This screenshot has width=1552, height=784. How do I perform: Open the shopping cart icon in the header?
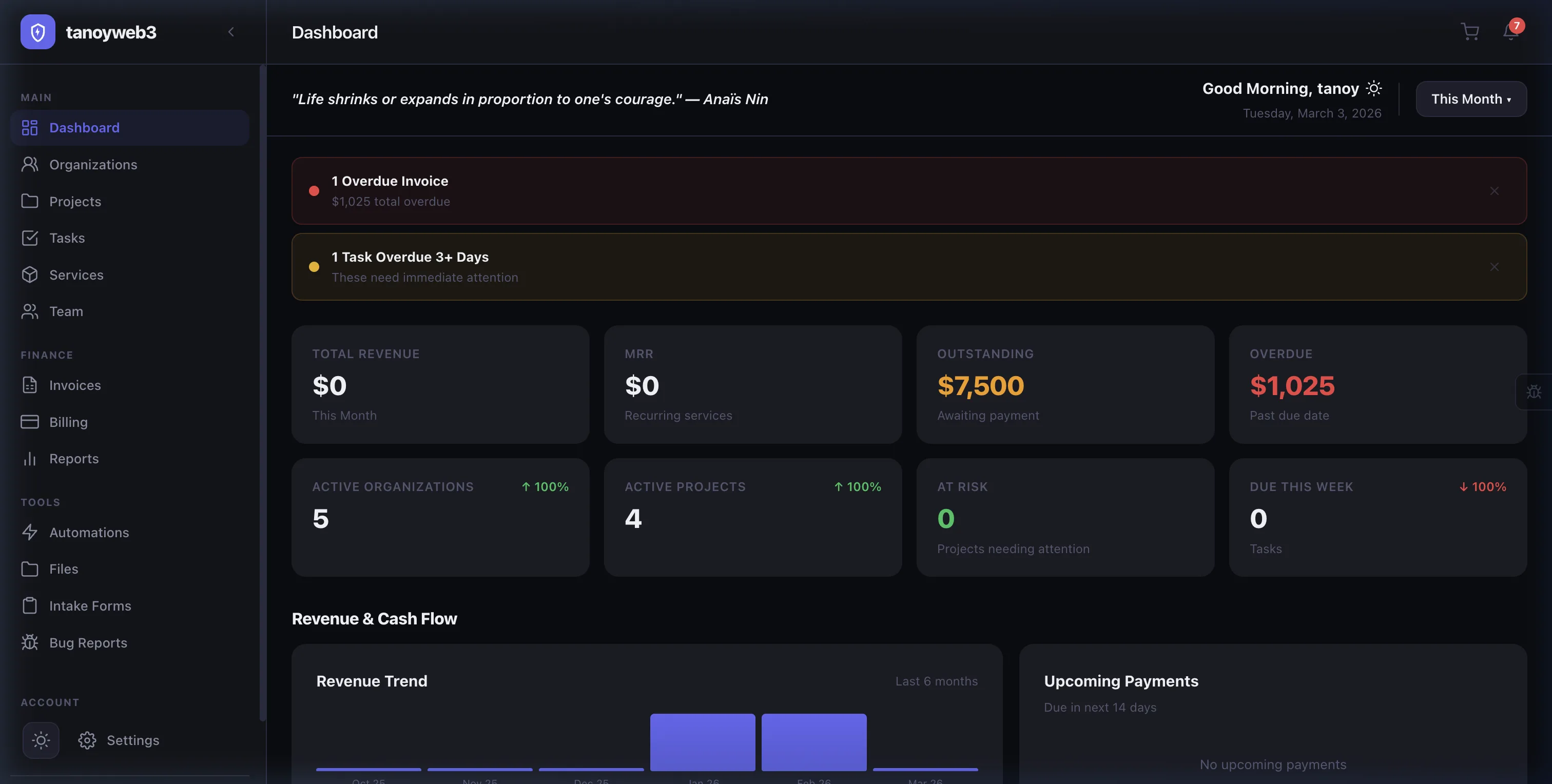tap(1470, 32)
